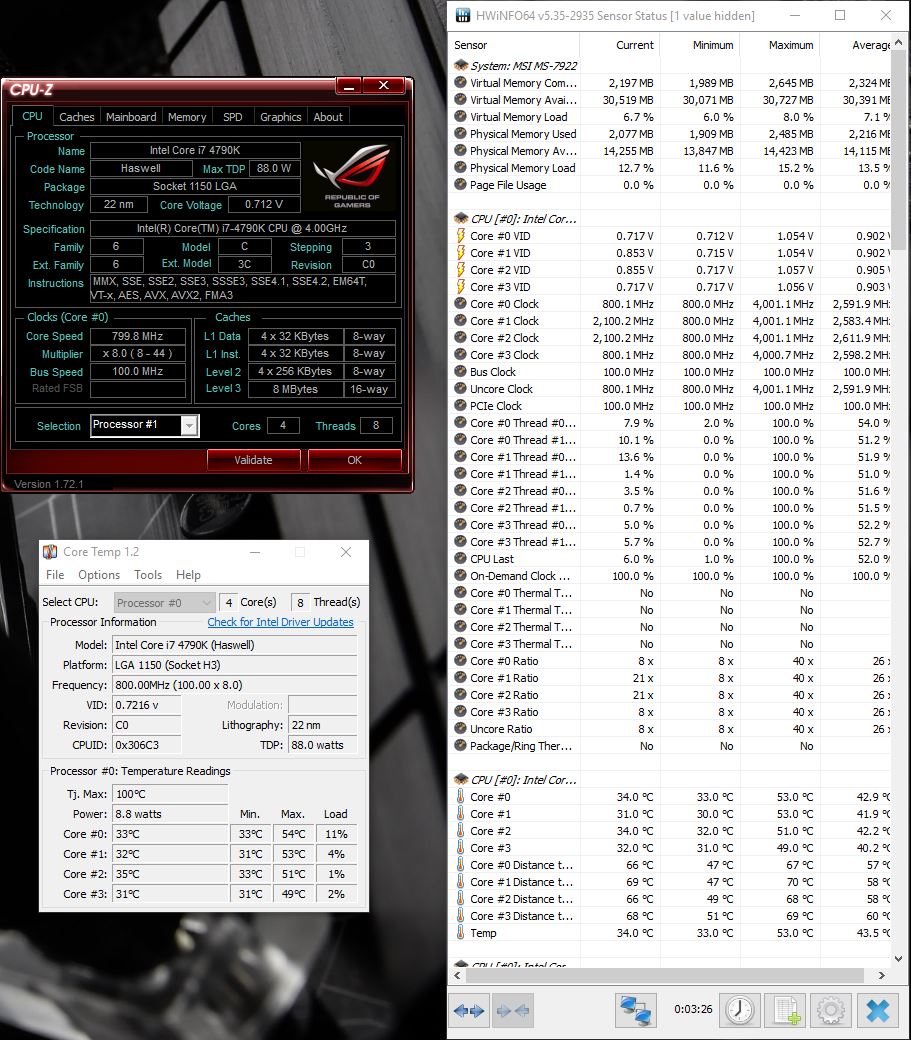Screen dimensions: 911x1040
Task: Open the About tab in CPU-Z
Action: [x=328, y=117]
